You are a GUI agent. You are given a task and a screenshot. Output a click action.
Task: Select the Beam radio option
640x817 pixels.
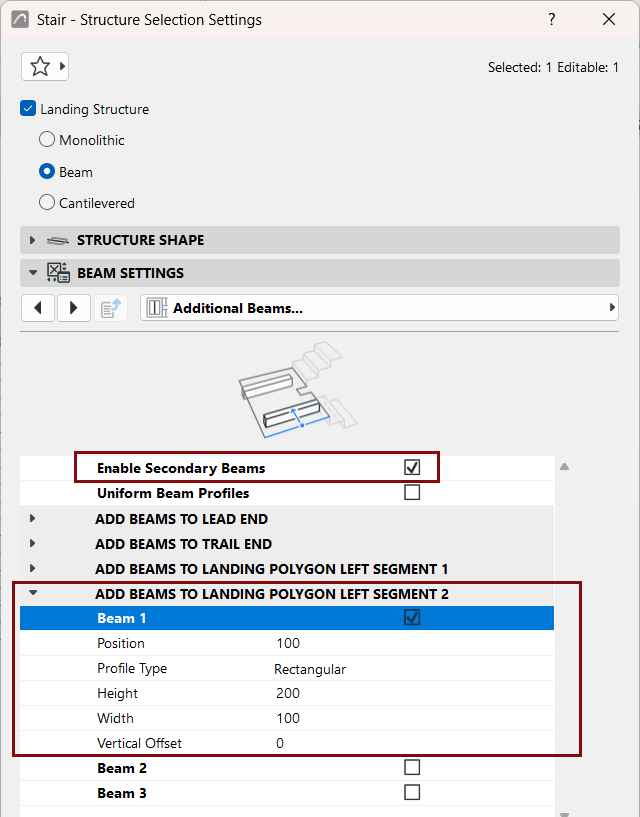[x=47, y=171]
